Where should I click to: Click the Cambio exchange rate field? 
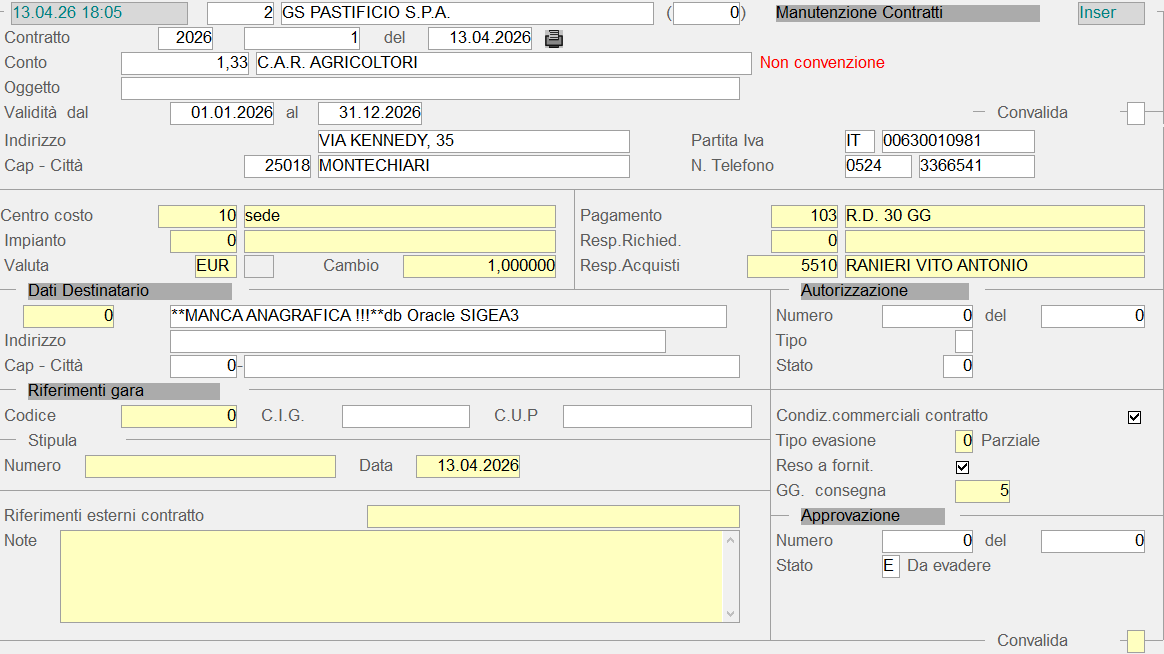tap(479, 266)
